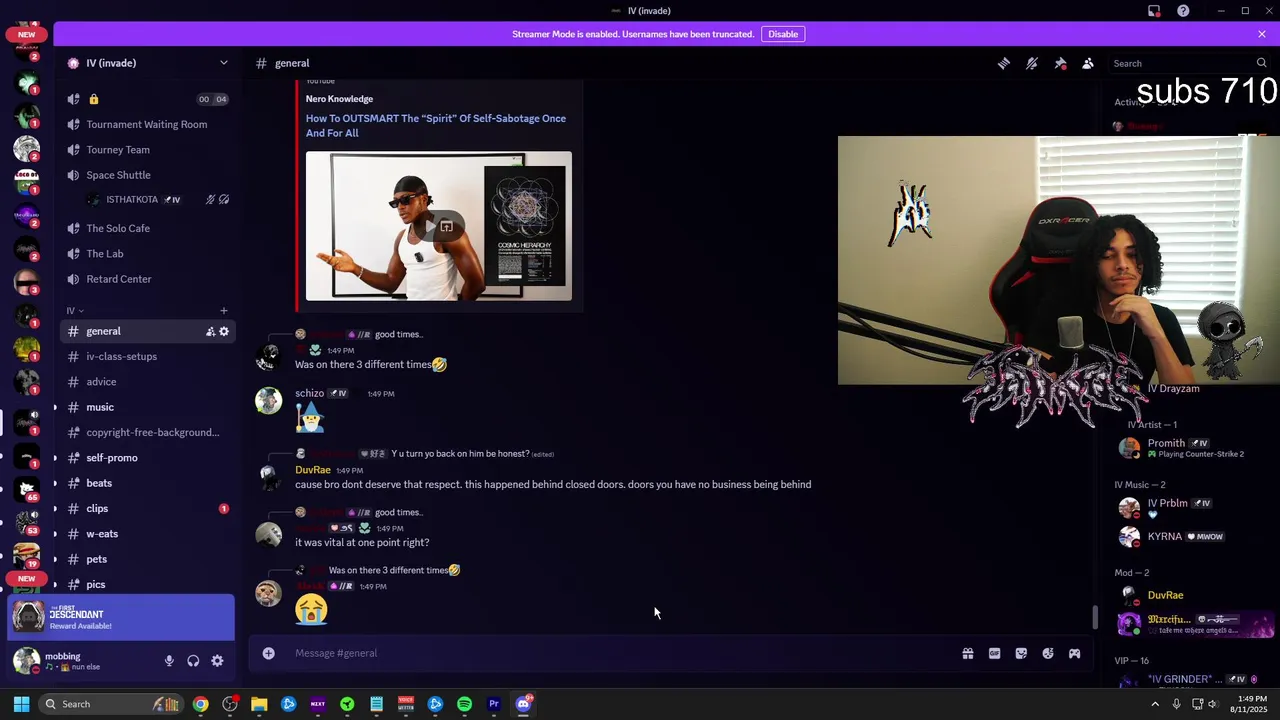Open File Explorer from the taskbar
Image resolution: width=1280 pixels, height=720 pixels.
click(x=259, y=704)
